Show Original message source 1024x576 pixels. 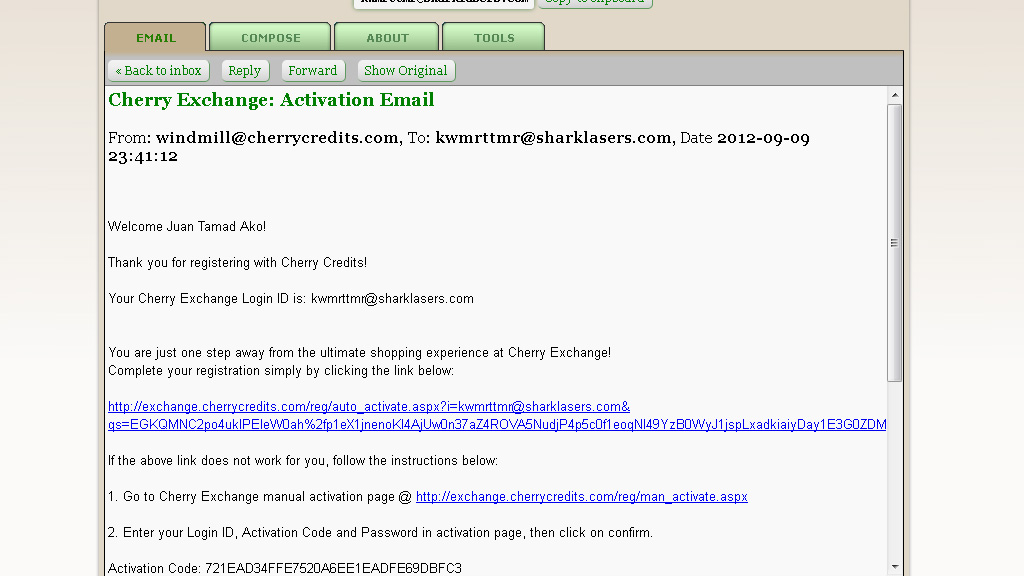pyautogui.click(x=406, y=71)
